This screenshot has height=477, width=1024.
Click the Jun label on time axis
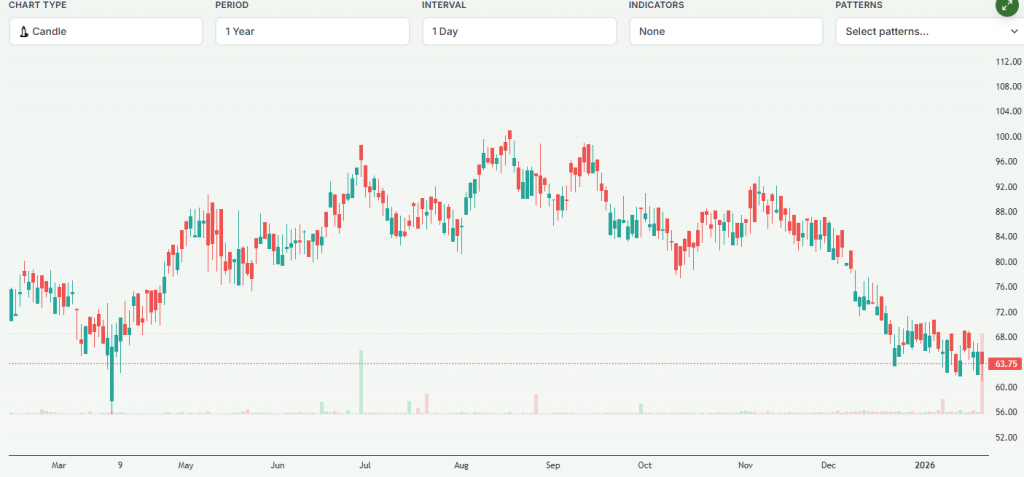pyautogui.click(x=278, y=466)
